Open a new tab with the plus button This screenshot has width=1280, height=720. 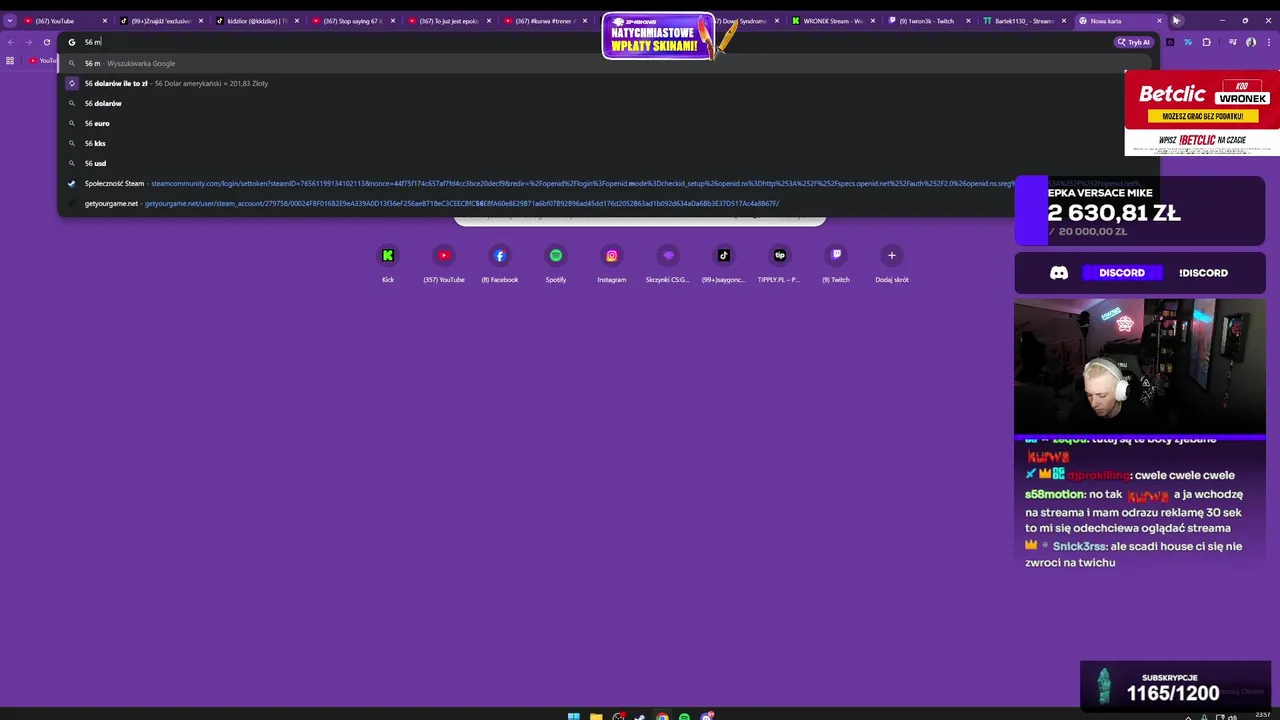coord(1177,20)
